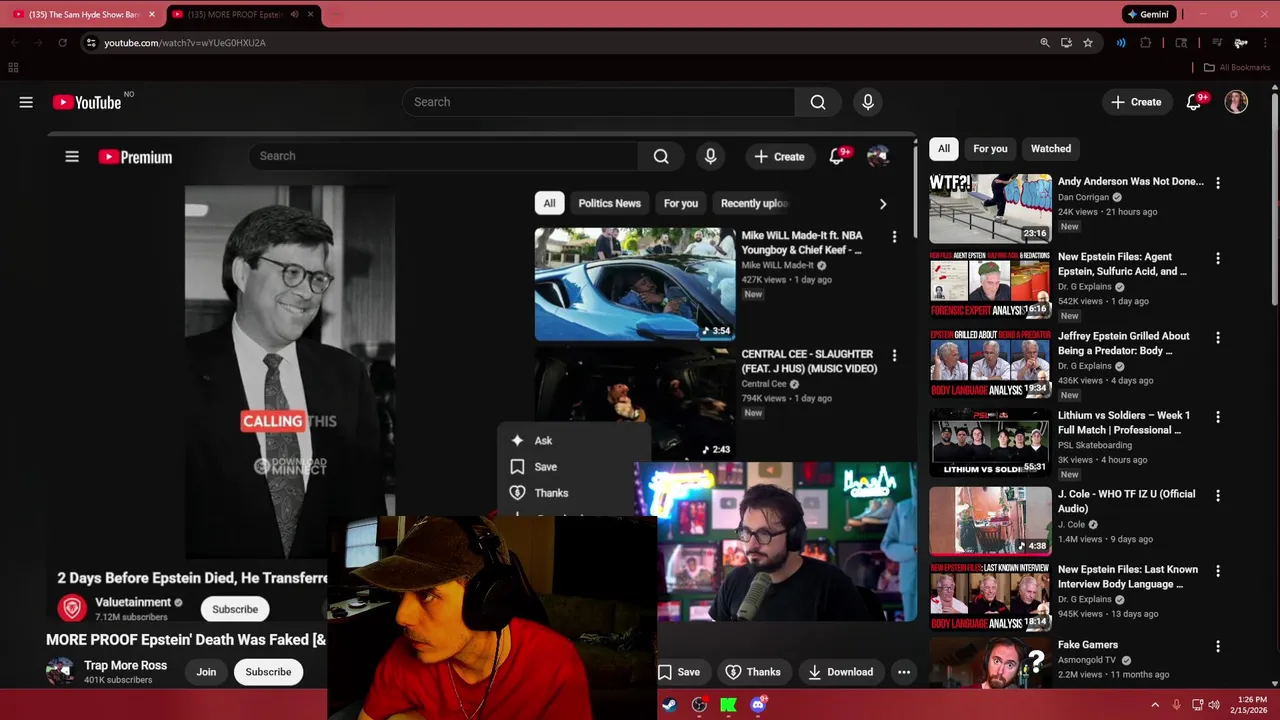The height and width of the screenshot is (720, 1280).
Task: Toggle the All filter chip in sidebar
Action: 944,149
